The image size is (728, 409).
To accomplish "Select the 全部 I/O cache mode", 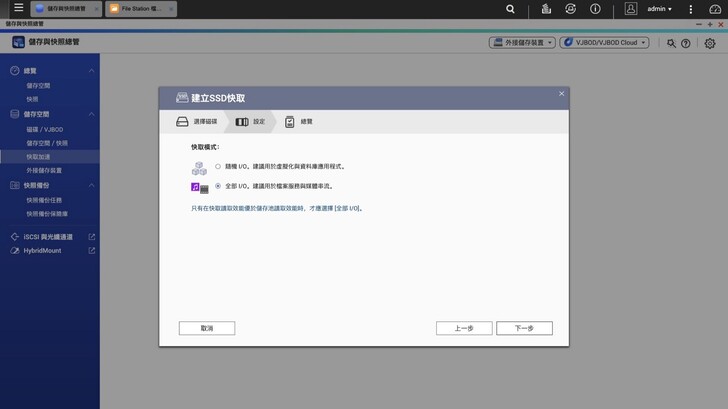I will pyautogui.click(x=218, y=186).
